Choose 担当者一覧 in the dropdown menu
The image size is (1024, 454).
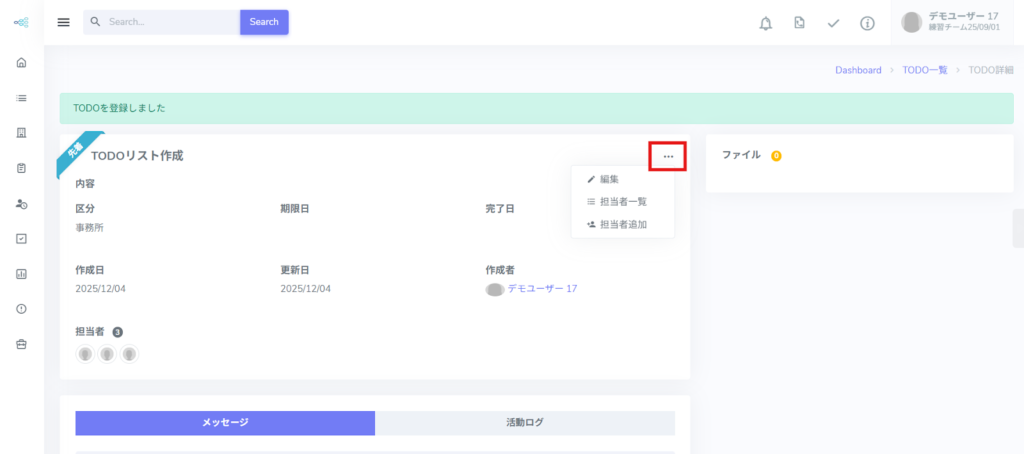[x=622, y=202]
